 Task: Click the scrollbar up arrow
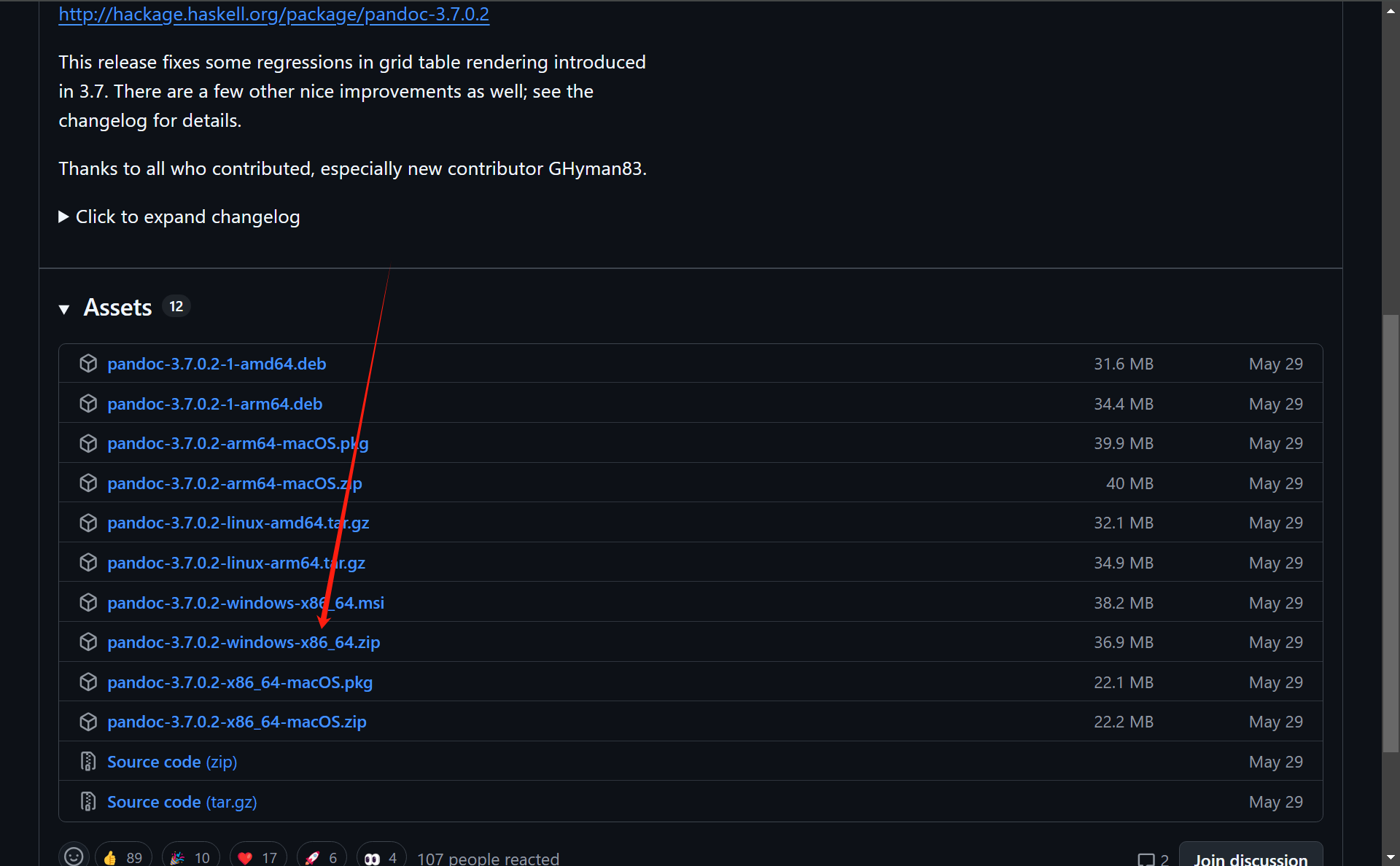(x=1391, y=10)
